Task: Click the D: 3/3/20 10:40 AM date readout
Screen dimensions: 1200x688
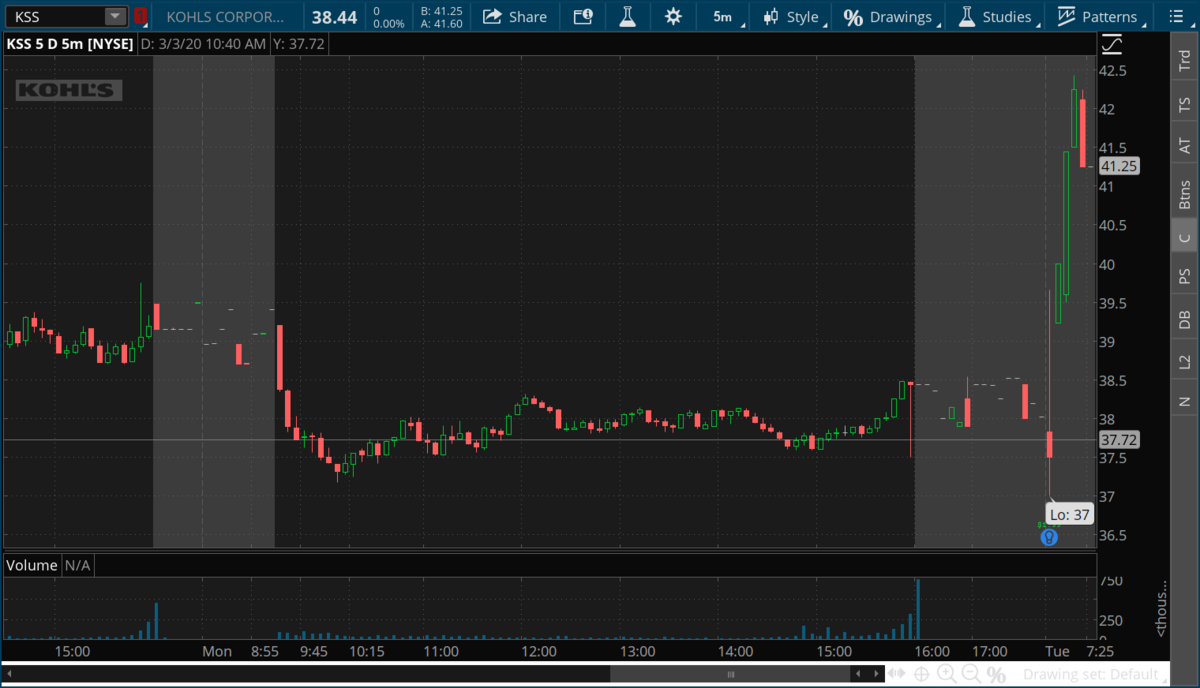Action: coord(202,44)
